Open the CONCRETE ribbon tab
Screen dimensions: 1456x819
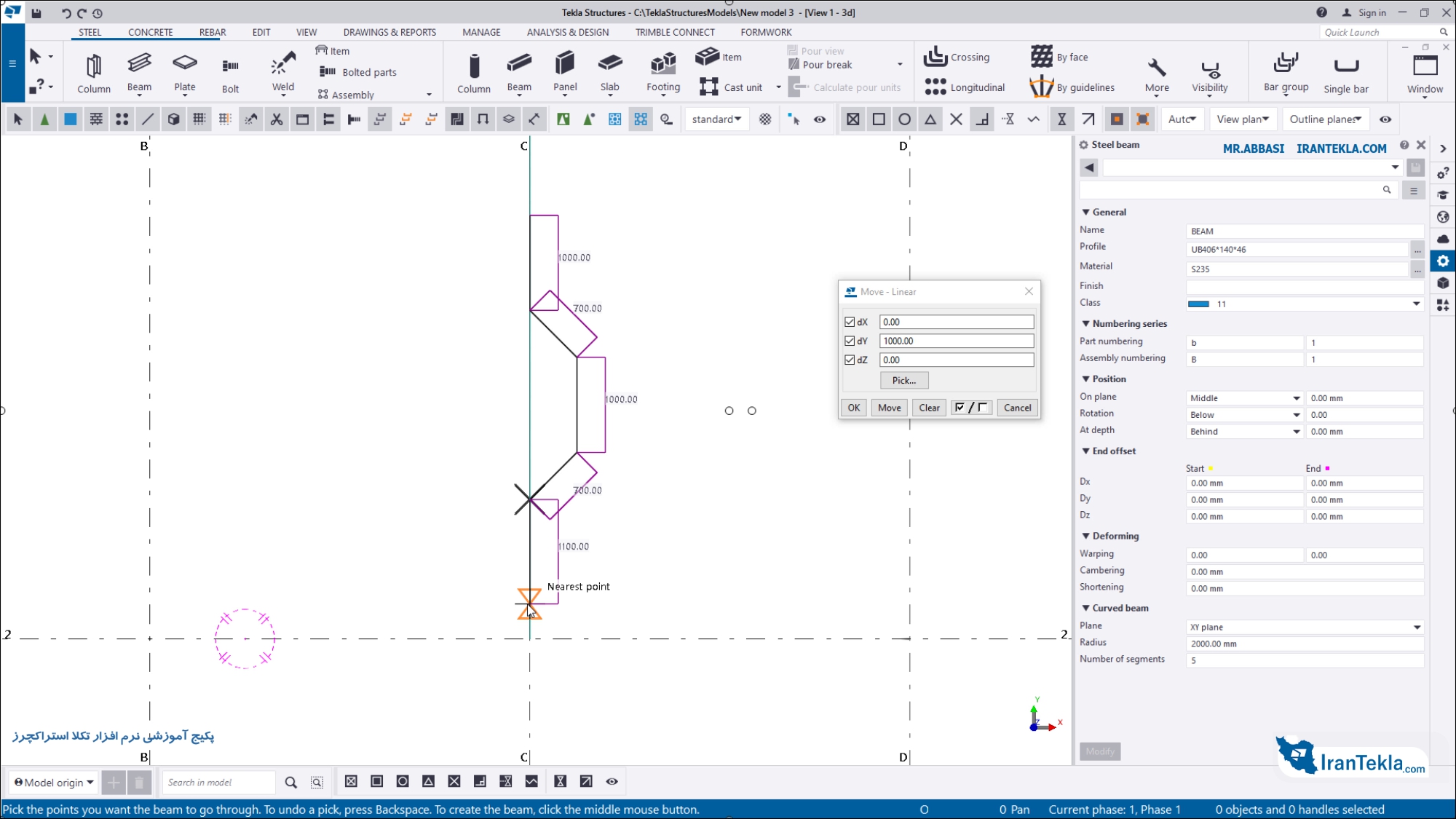[150, 32]
